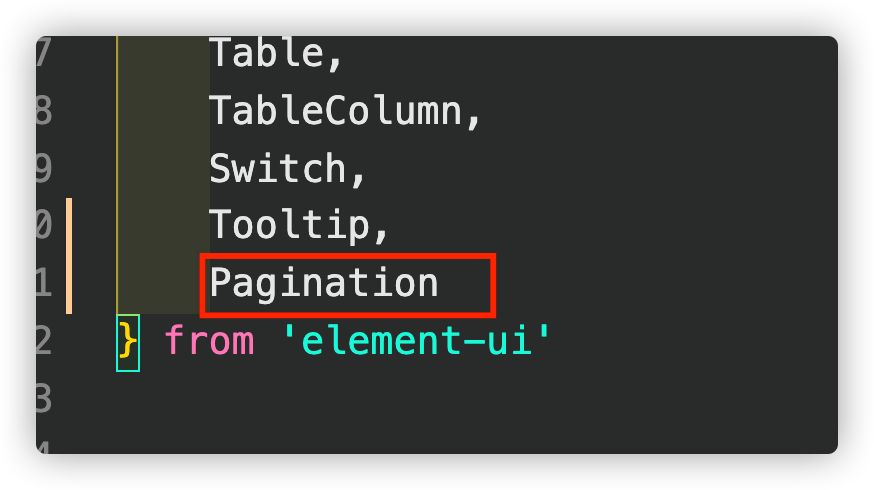Screen dimensions: 874x490
Task: Select line number beside Table
Action: (43, 52)
